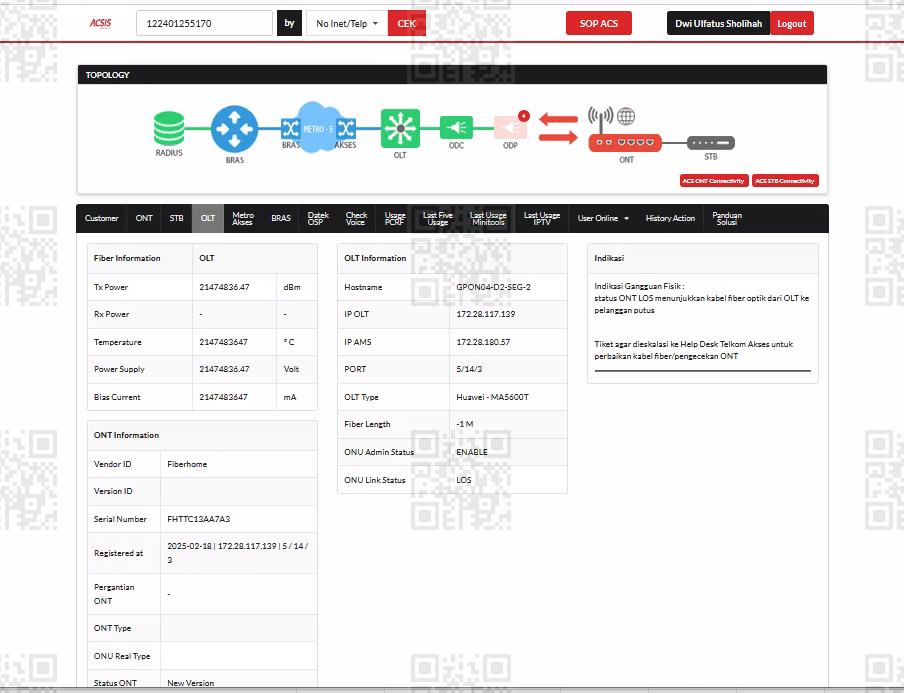Image resolution: width=904 pixels, height=693 pixels.
Task: Switch to the STB tab
Action: click(x=176, y=219)
